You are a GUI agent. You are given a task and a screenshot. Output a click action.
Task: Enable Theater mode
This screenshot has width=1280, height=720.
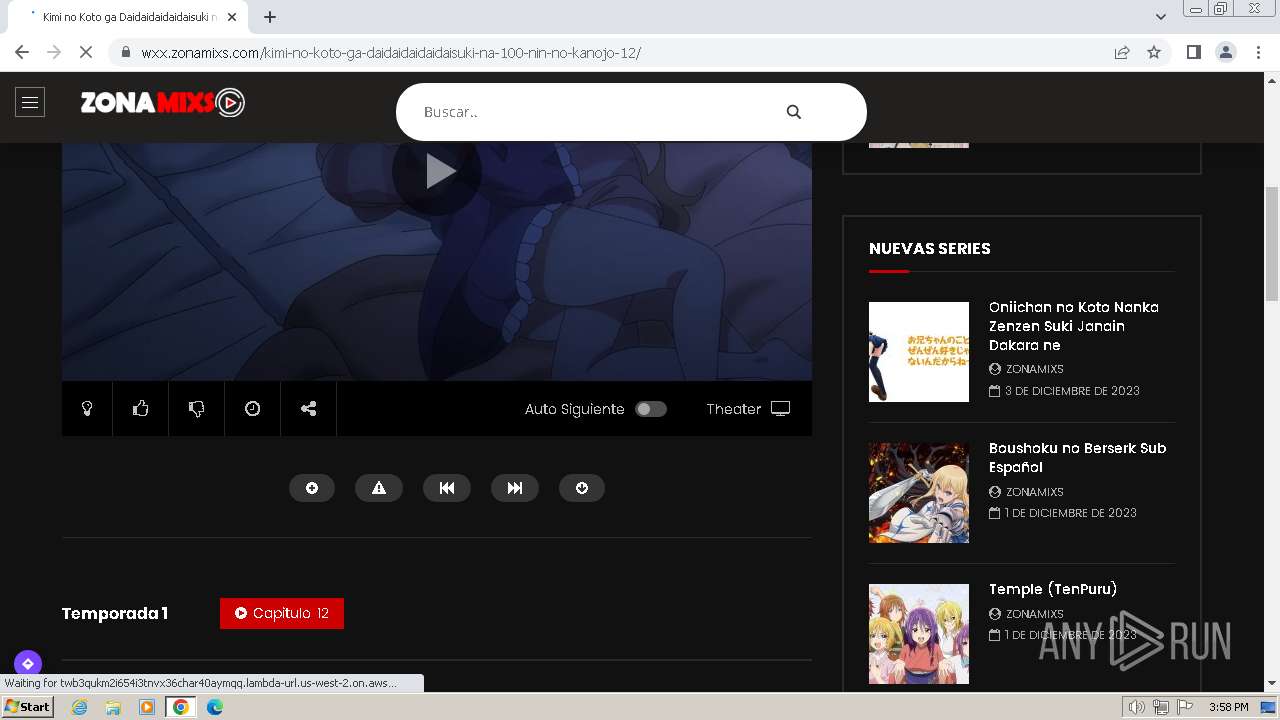pos(748,409)
